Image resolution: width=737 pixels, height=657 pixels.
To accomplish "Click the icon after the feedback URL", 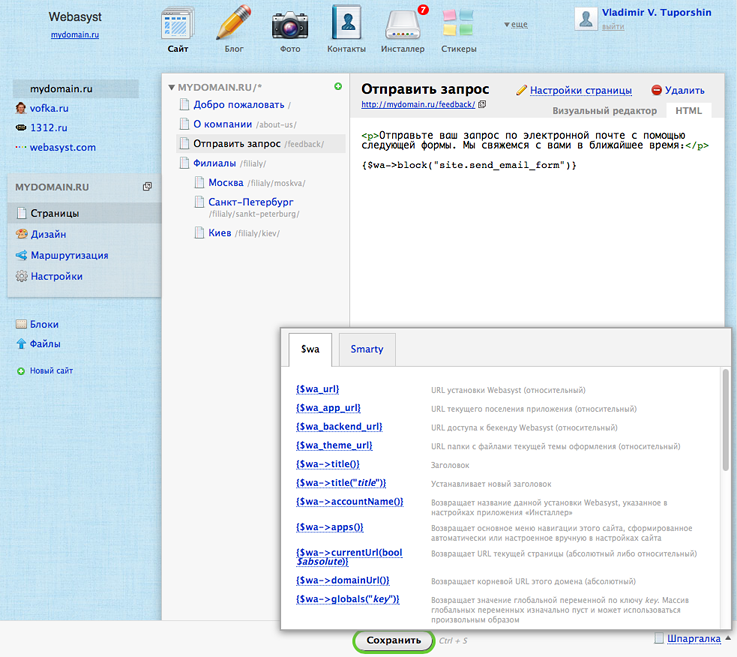I will click(482, 104).
